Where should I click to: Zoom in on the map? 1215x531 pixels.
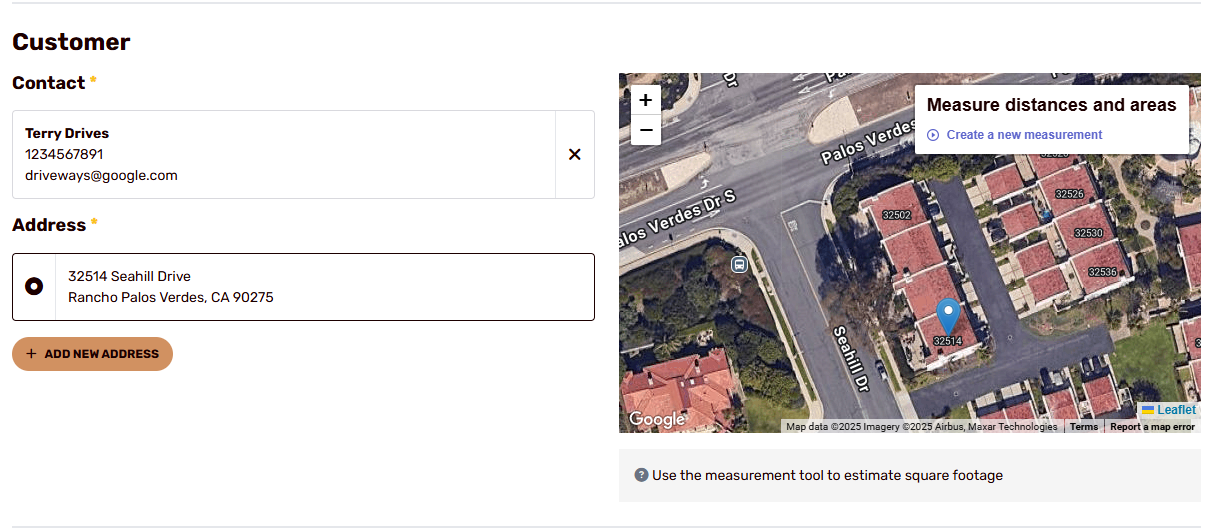click(646, 100)
